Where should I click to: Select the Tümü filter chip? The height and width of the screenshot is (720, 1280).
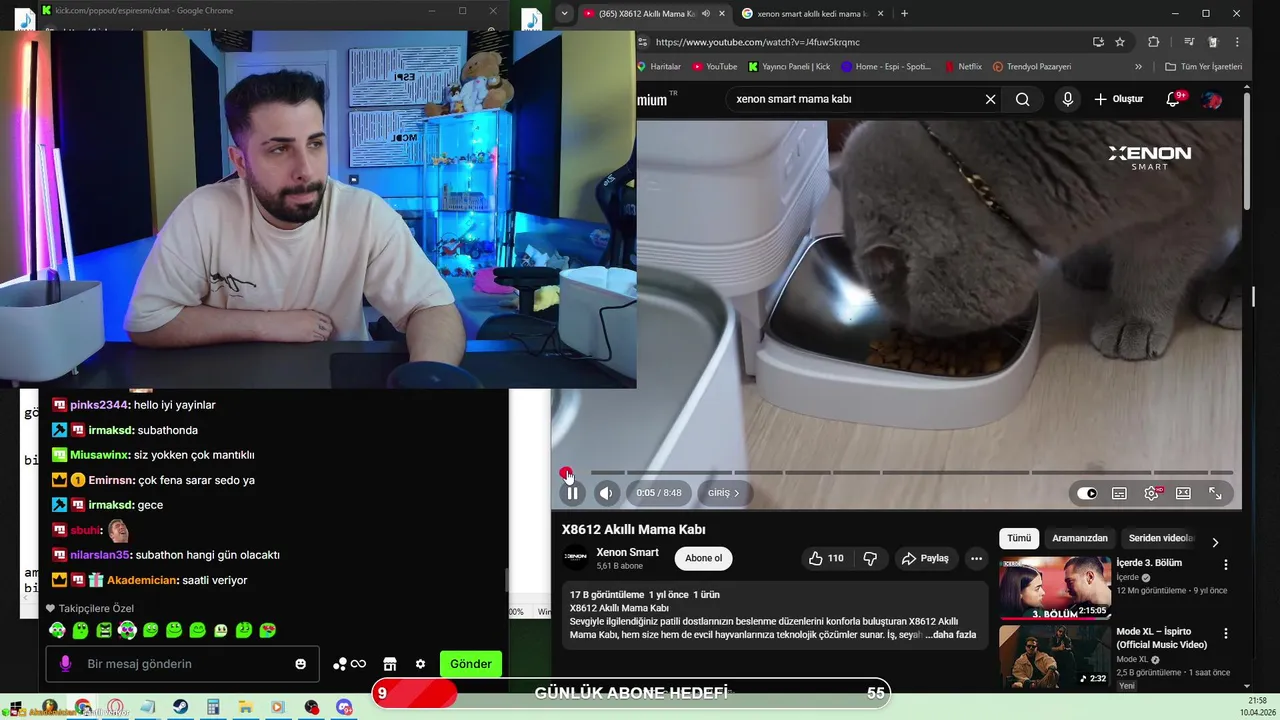point(1019,538)
